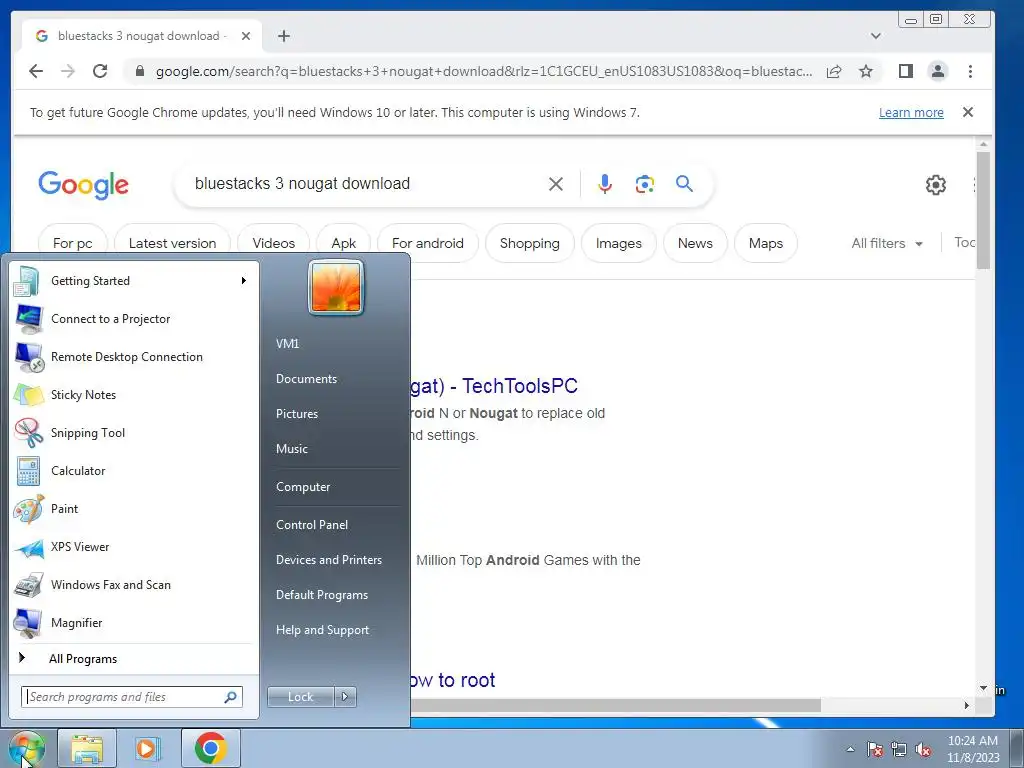The height and width of the screenshot is (768, 1024).
Task: Share this page icon in address bar
Action: [834, 71]
